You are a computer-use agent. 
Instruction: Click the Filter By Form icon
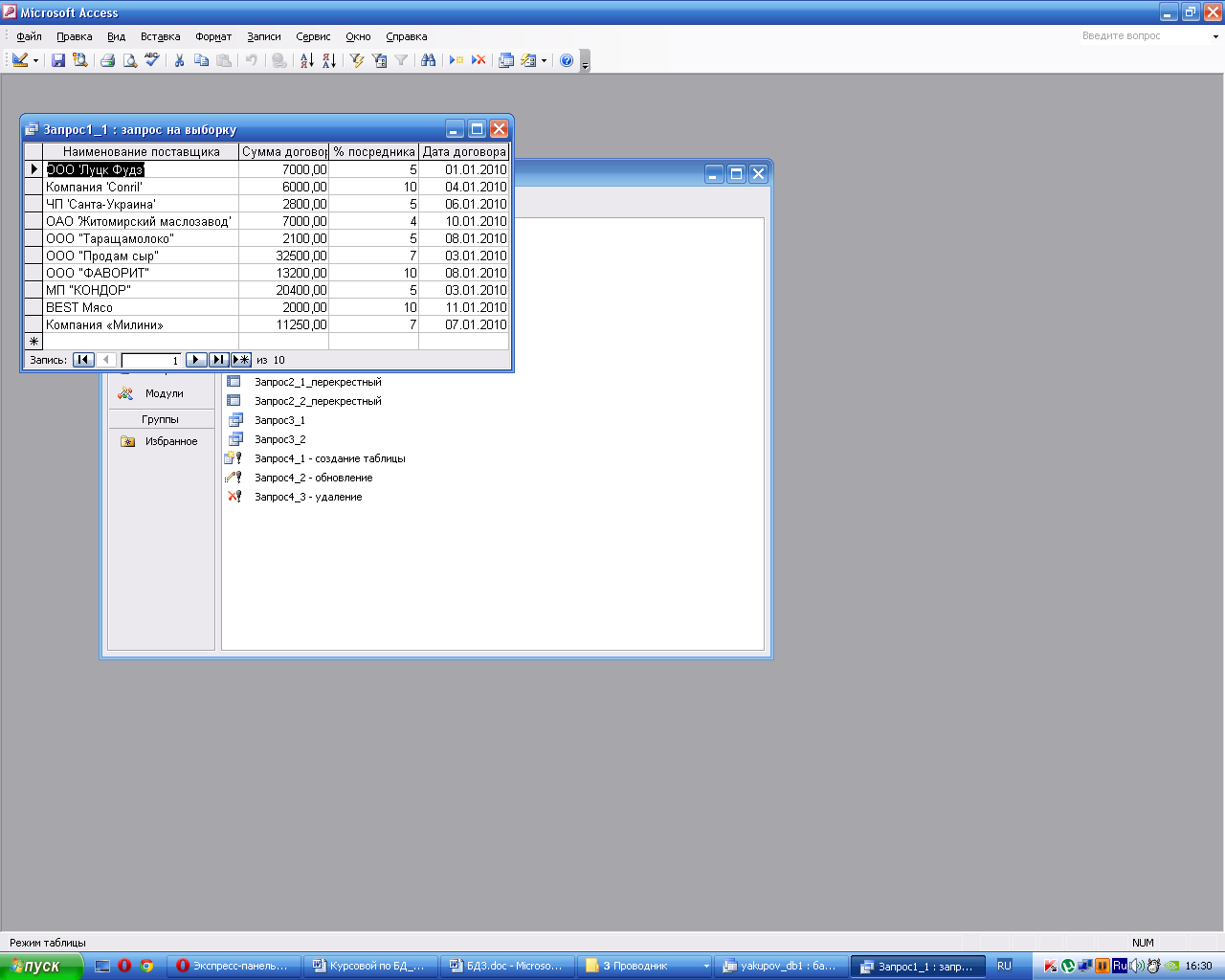[x=379, y=60]
